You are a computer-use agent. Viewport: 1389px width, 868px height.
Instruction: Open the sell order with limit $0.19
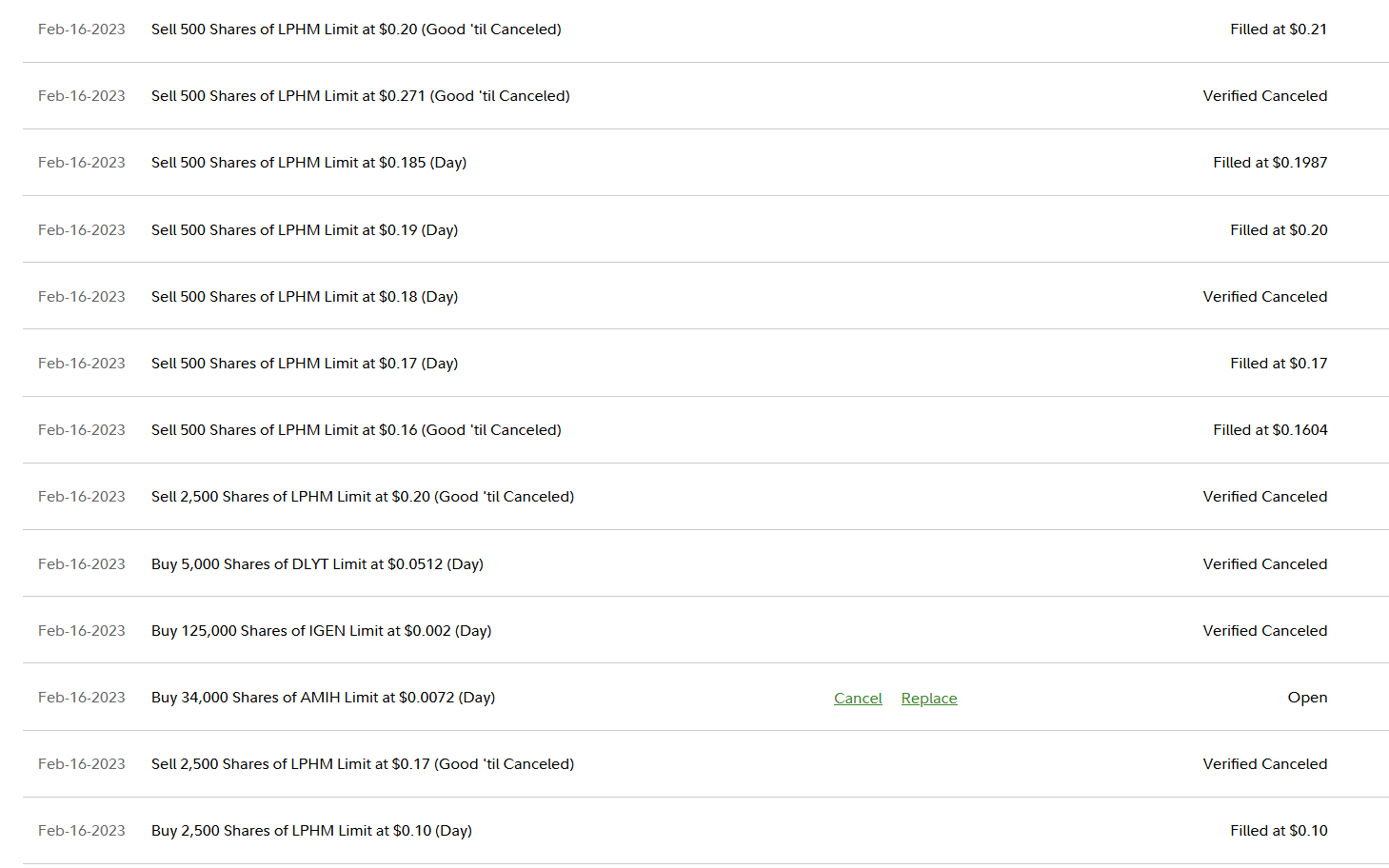point(305,230)
